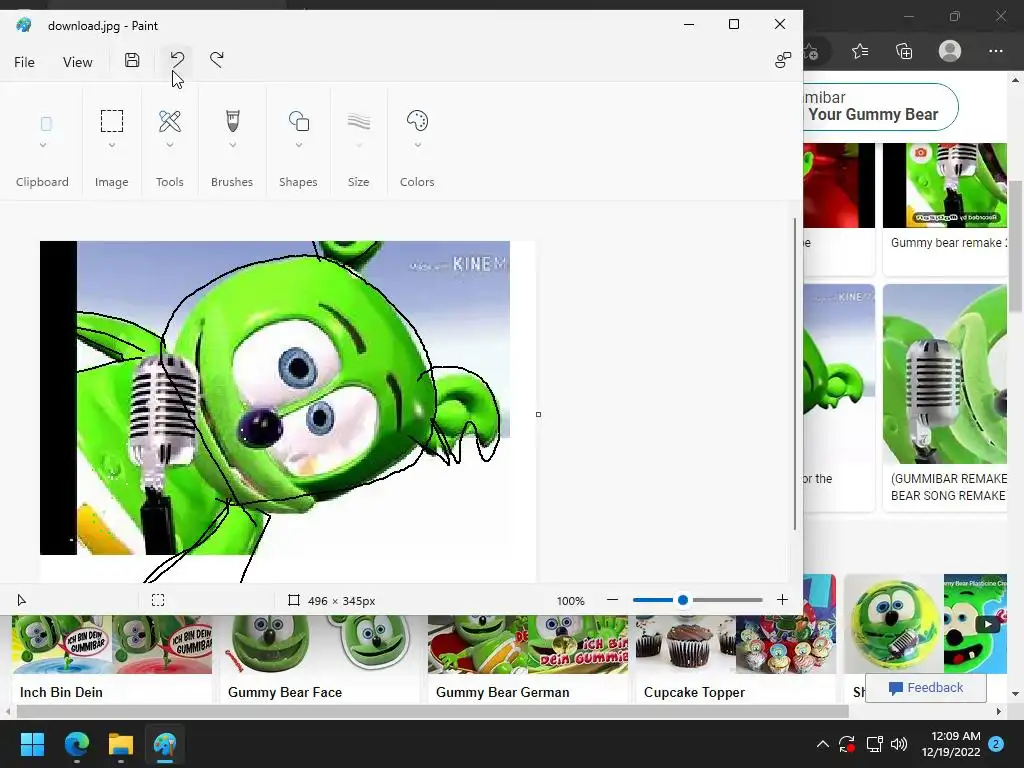This screenshot has width=1024, height=768.
Task: Show hidden system tray icons
Action: pyautogui.click(x=823, y=744)
